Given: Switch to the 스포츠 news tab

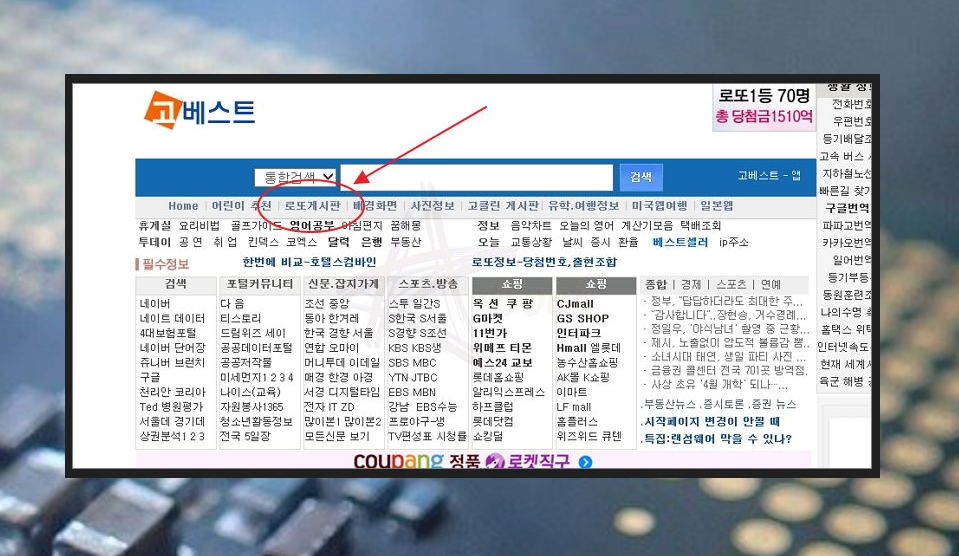Looking at the screenshot, I should (x=731, y=284).
